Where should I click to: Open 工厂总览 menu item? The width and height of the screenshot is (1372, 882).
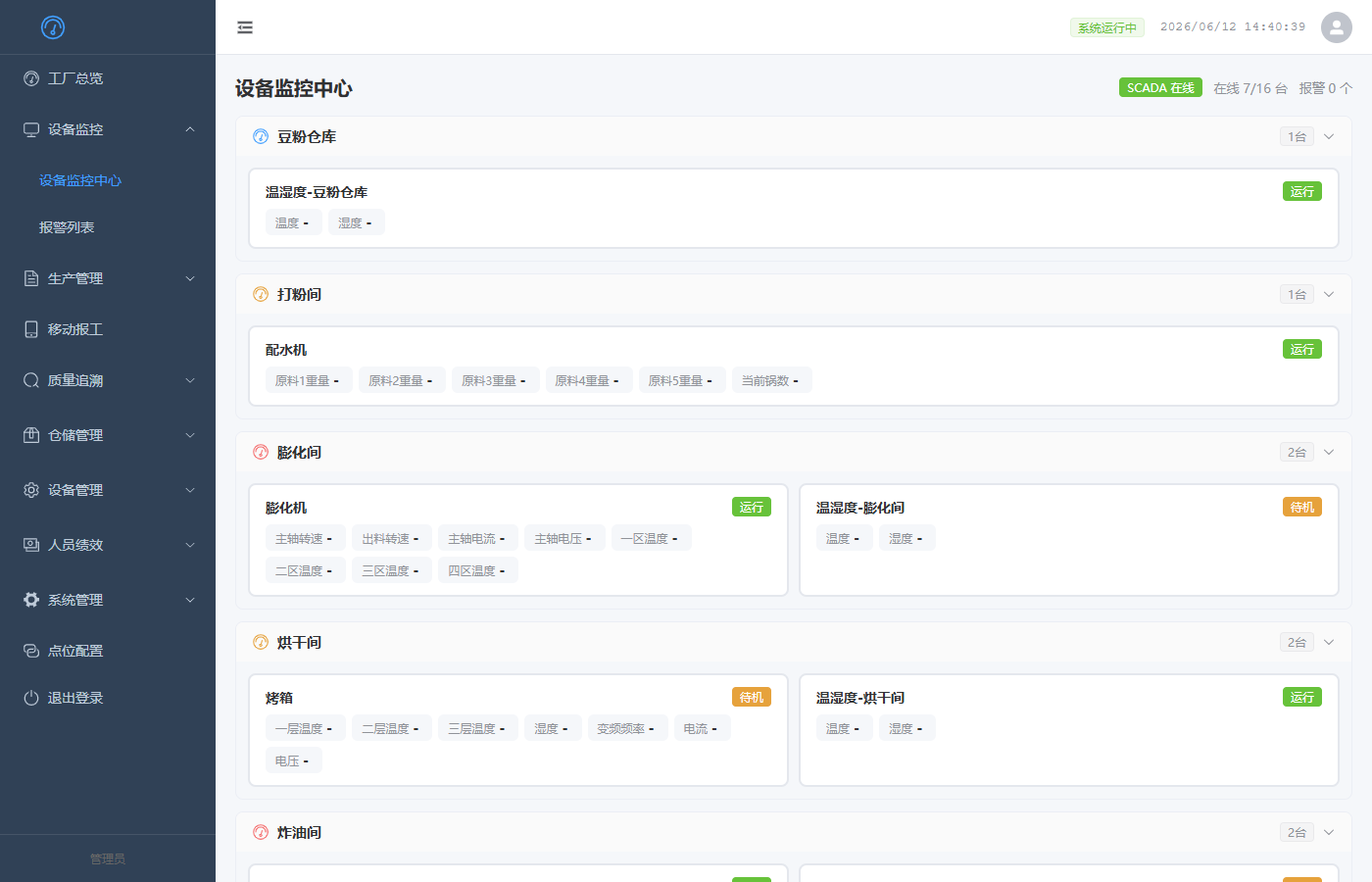click(x=108, y=78)
